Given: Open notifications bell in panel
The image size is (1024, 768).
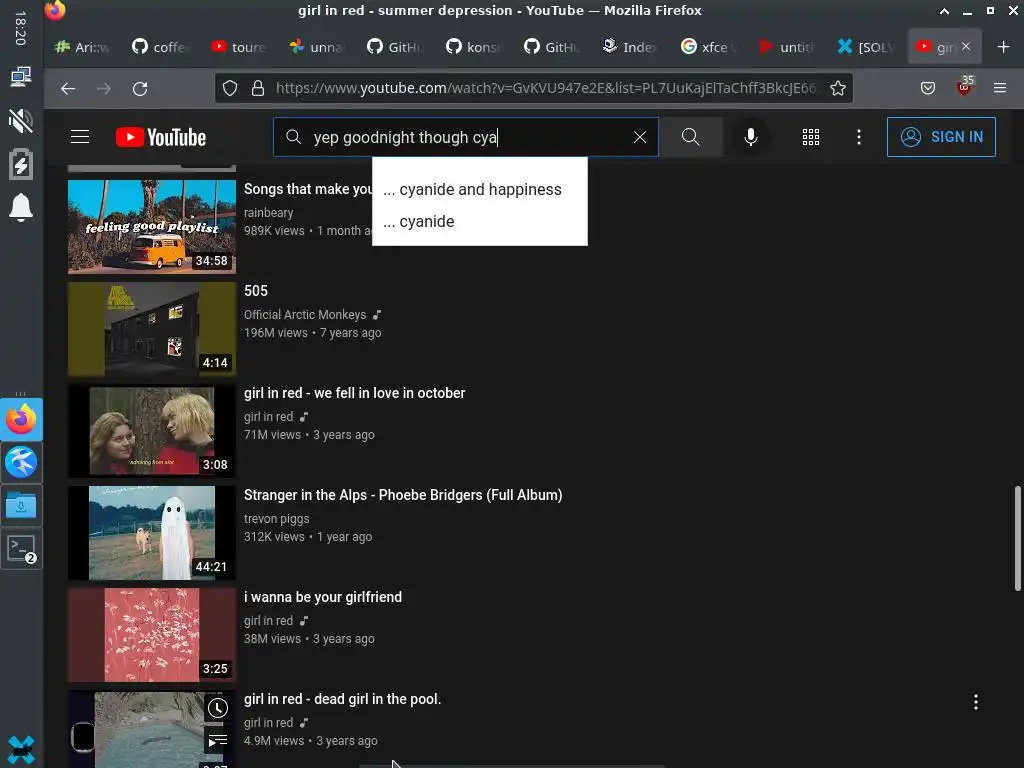Looking at the screenshot, I should pyautogui.click(x=21, y=208).
